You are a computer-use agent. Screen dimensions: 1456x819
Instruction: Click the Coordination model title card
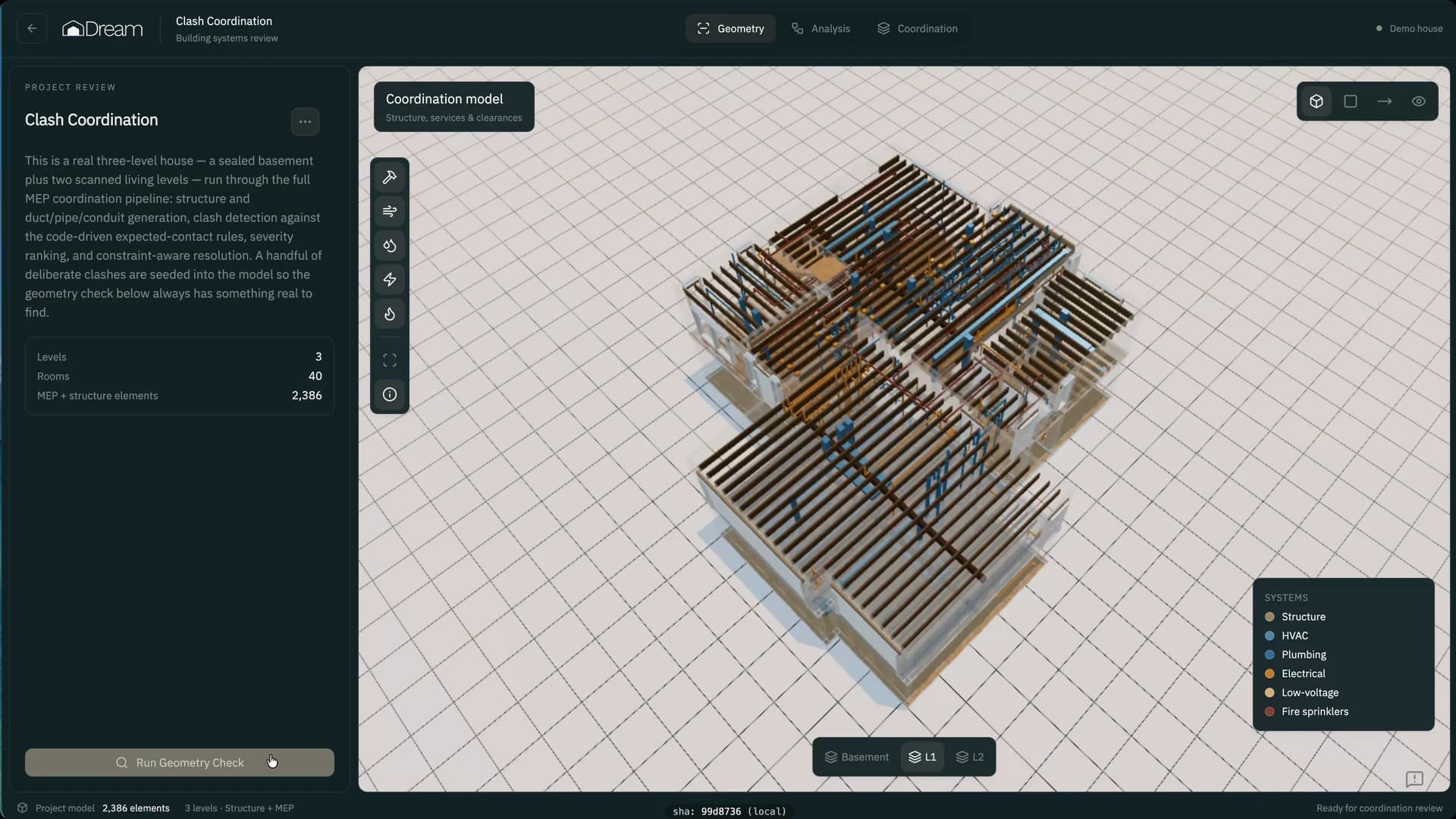[454, 107]
